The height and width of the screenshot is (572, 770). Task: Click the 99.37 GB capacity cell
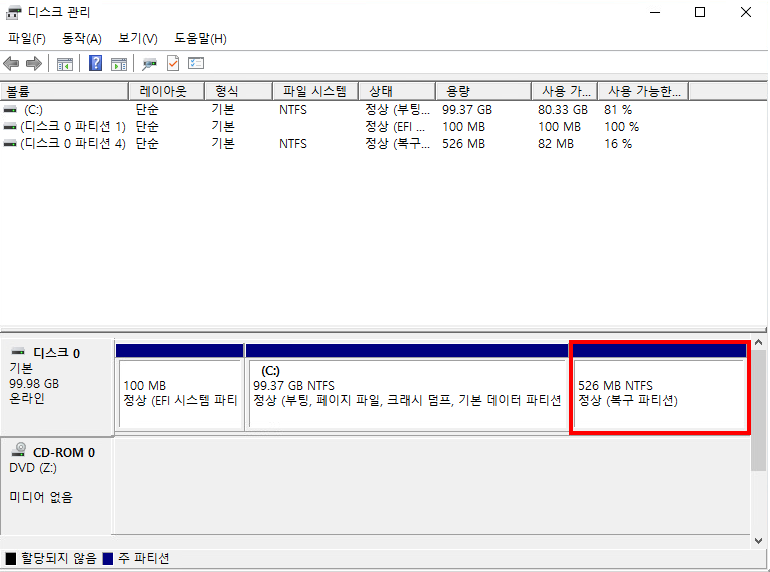pyautogui.click(x=467, y=109)
